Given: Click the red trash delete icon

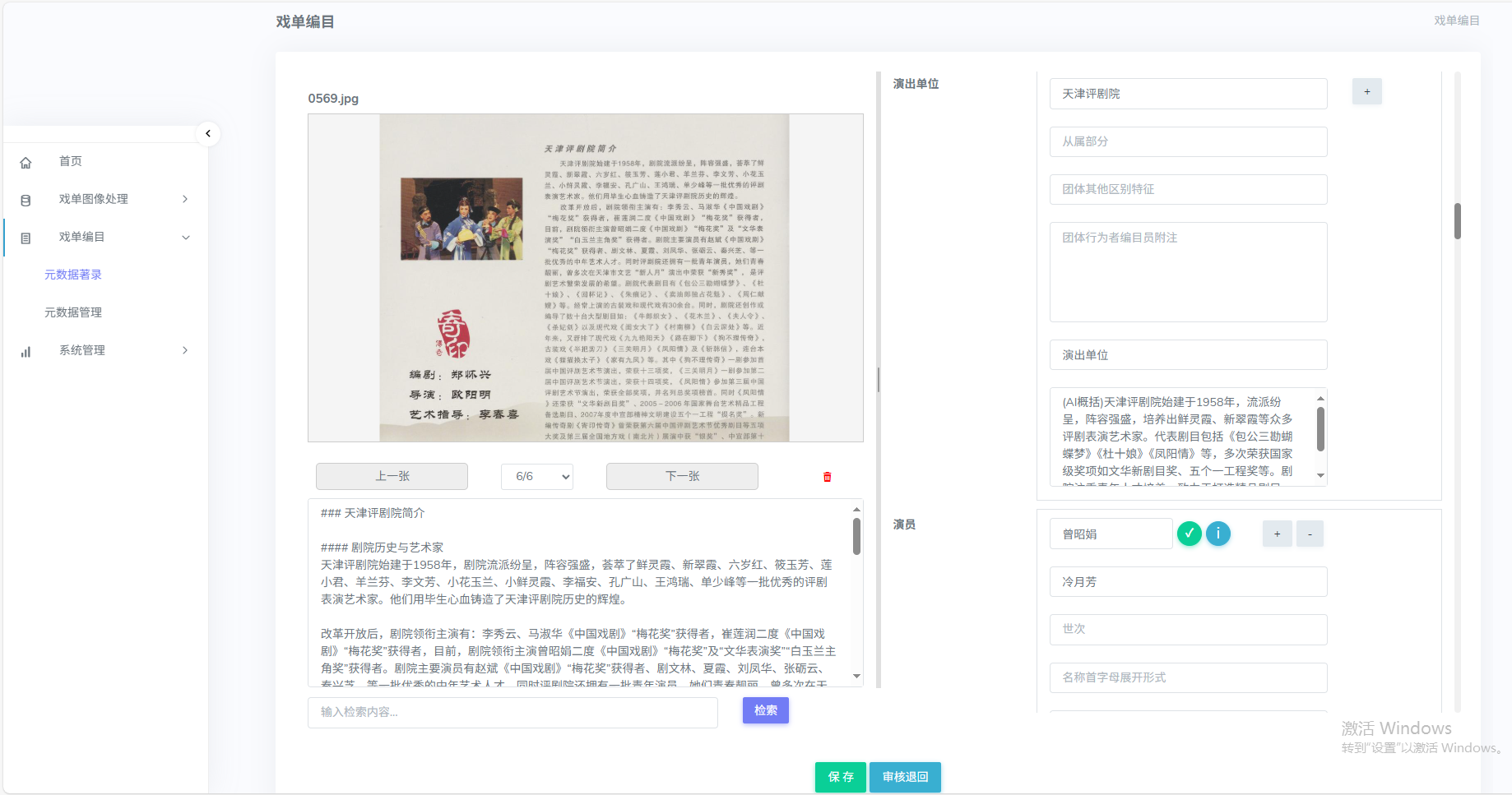Looking at the screenshot, I should tap(827, 477).
